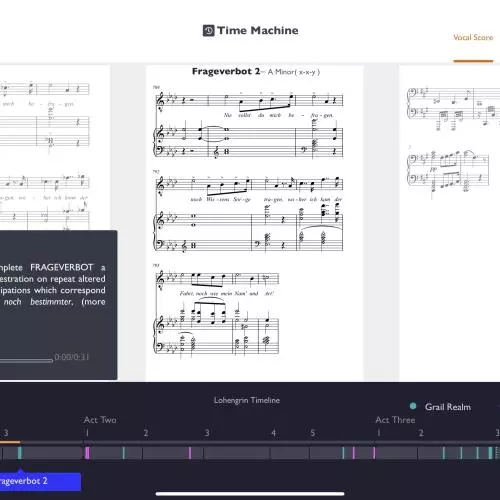Click teal marker inside Act Two scene 1
This screenshot has width=500, height=500.
point(123,453)
